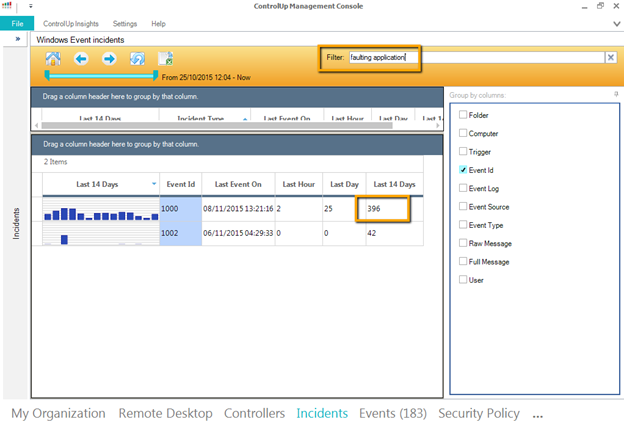
Task: Expand the sidebar with double chevron
Action: (18, 39)
